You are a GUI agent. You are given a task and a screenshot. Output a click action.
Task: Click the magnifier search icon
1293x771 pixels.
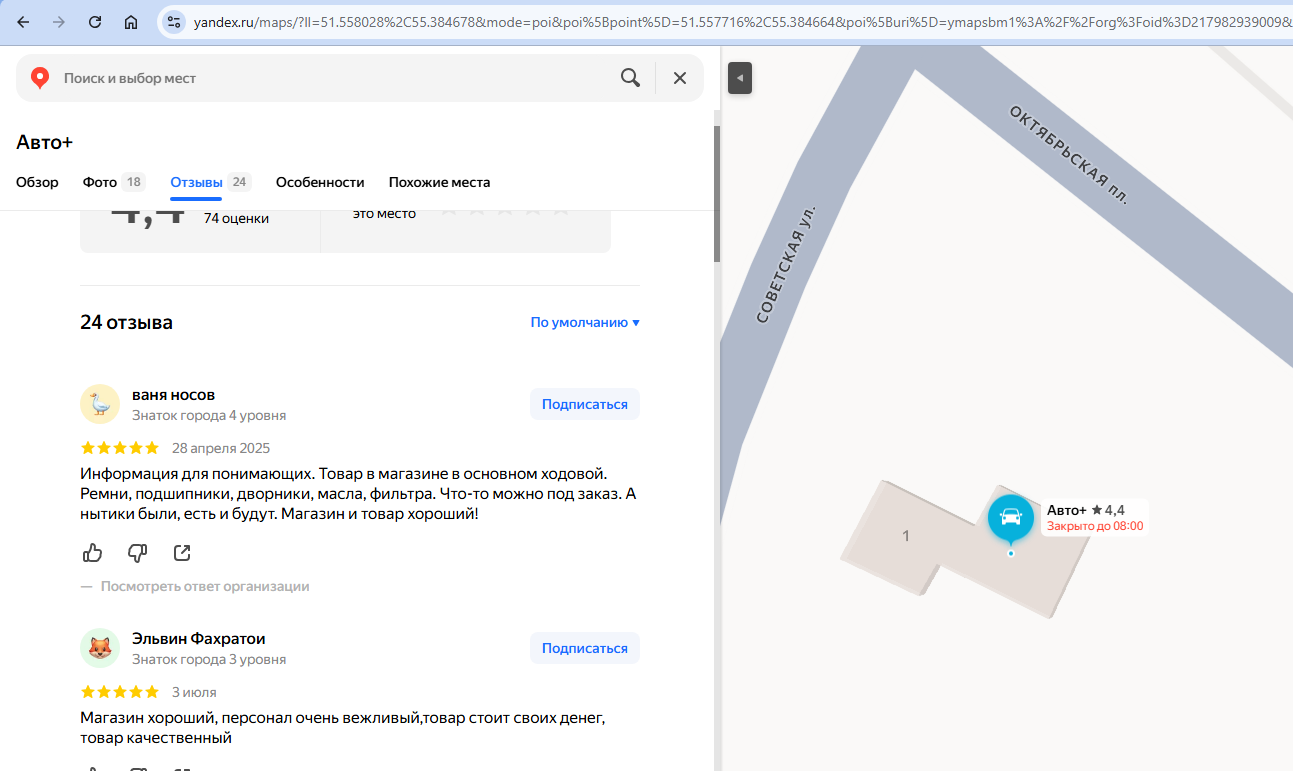tap(630, 78)
